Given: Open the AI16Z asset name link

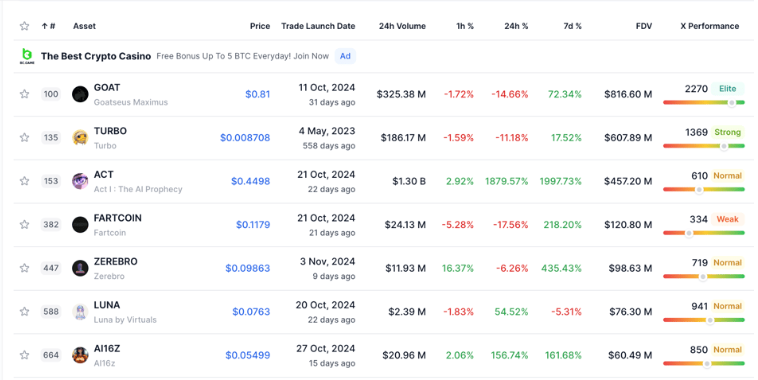Looking at the screenshot, I should [x=107, y=349].
